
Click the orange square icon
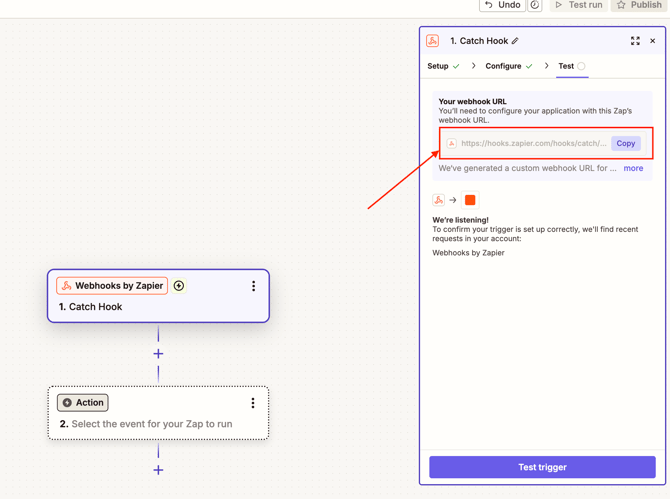coord(470,200)
